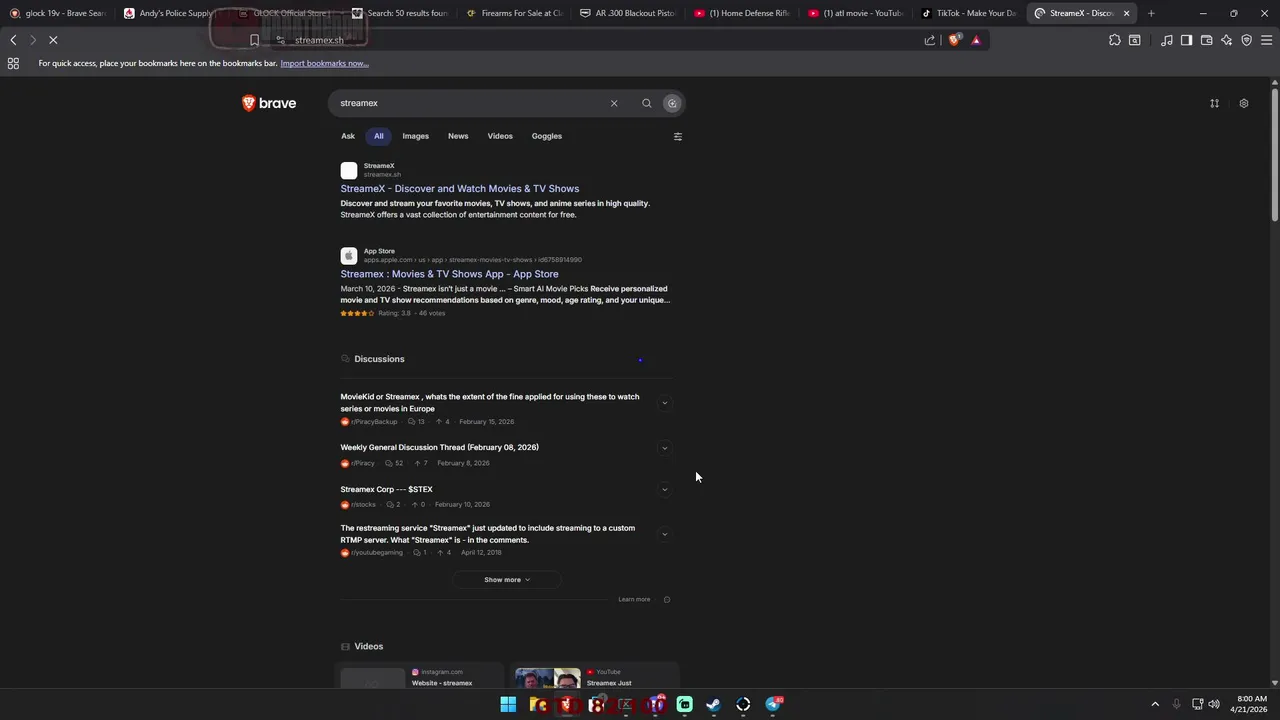Viewport: 1280px width, 720px height.
Task: Switch to the TikTok browser tab
Action: (968, 13)
